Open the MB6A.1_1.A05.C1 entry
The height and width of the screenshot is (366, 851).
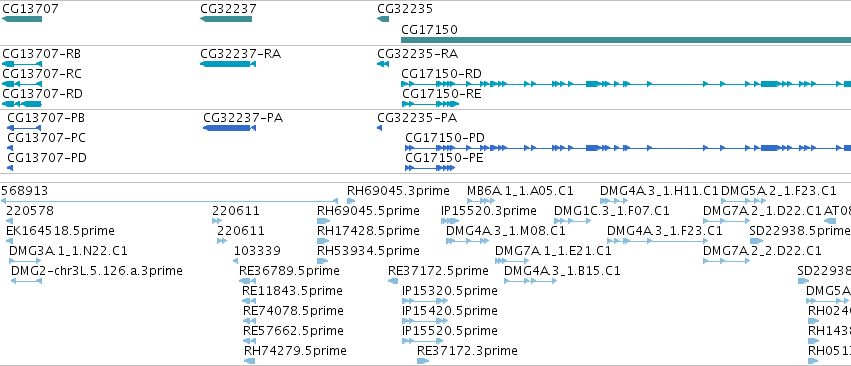pyautogui.click(x=520, y=191)
